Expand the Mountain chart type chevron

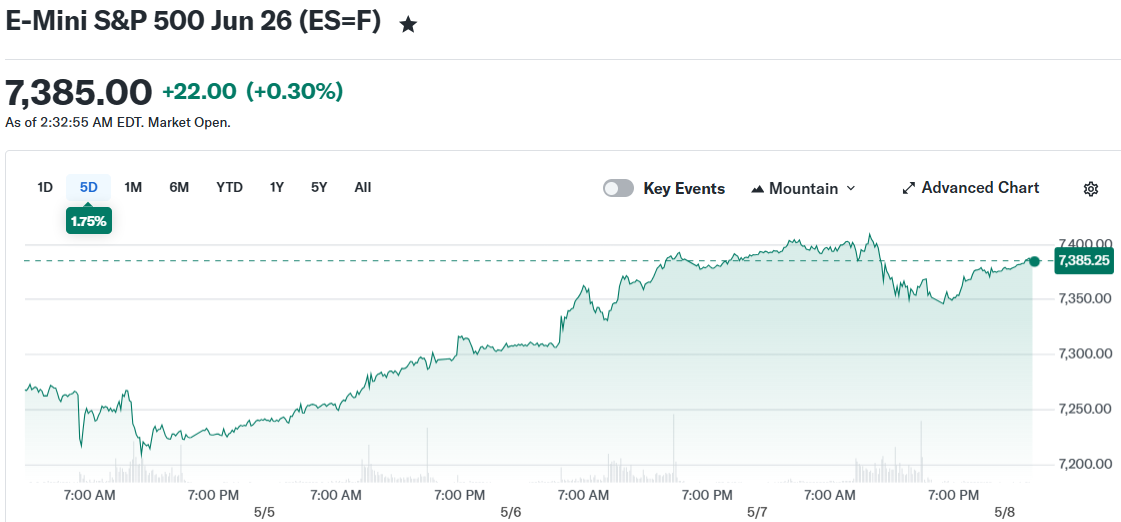pyautogui.click(x=851, y=189)
